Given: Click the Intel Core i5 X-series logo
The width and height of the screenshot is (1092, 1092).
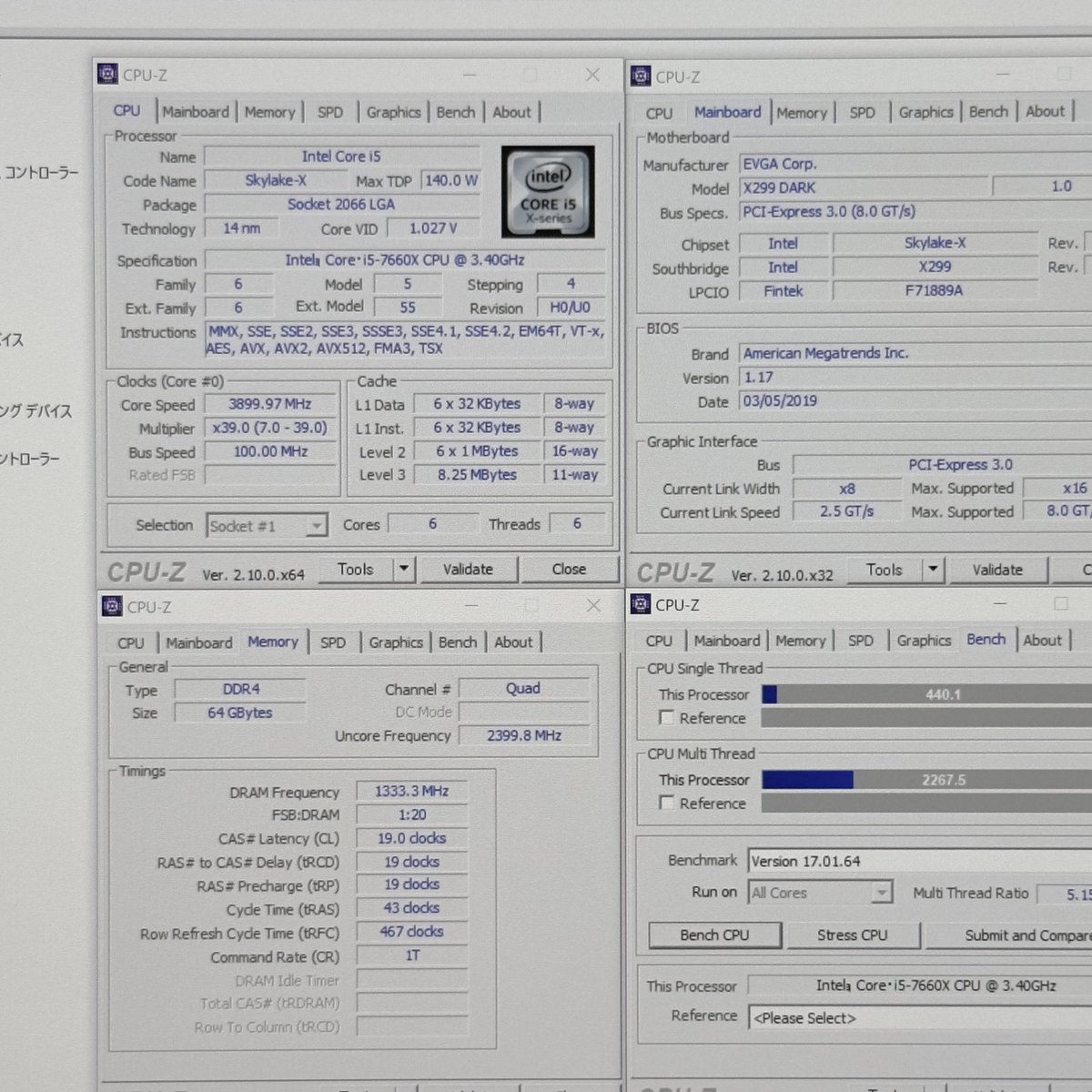Looking at the screenshot, I should 548,192.
